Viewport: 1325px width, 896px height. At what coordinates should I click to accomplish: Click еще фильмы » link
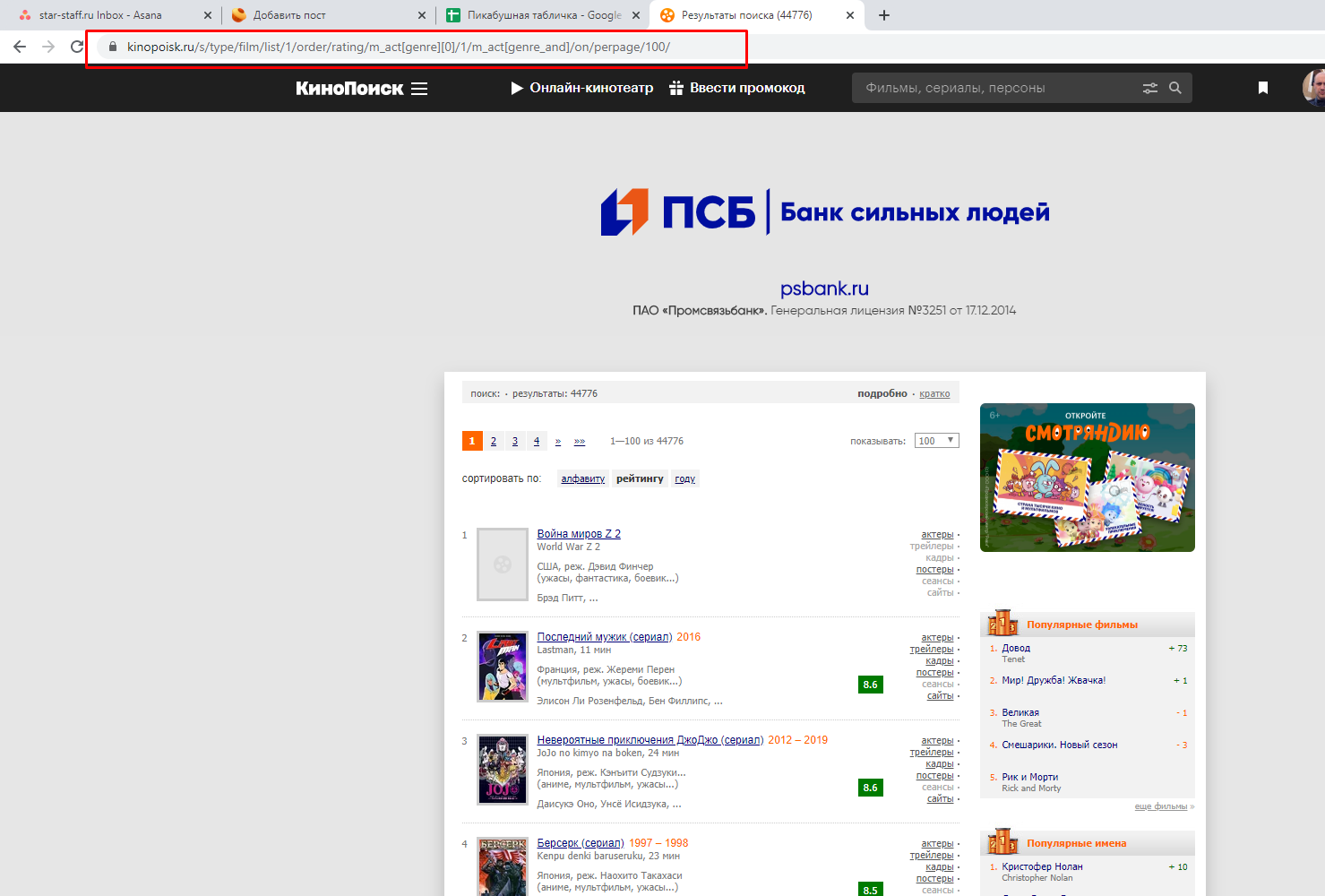pyautogui.click(x=1164, y=806)
